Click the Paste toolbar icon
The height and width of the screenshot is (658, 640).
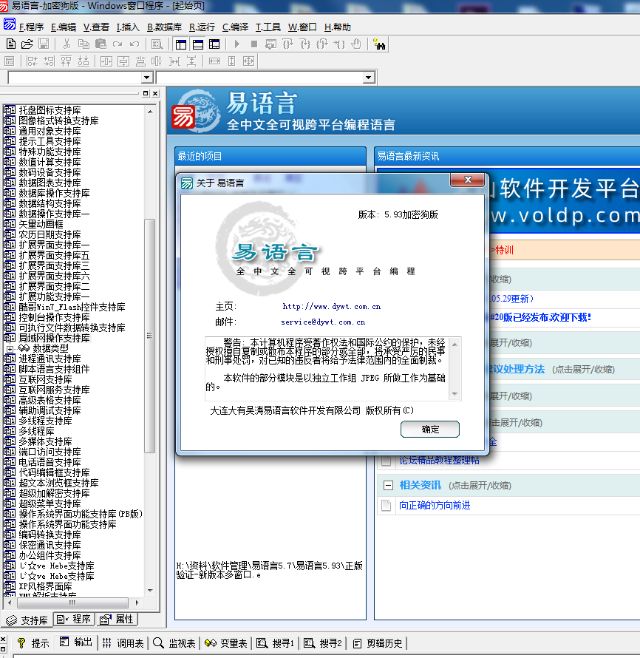click(x=100, y=44)
